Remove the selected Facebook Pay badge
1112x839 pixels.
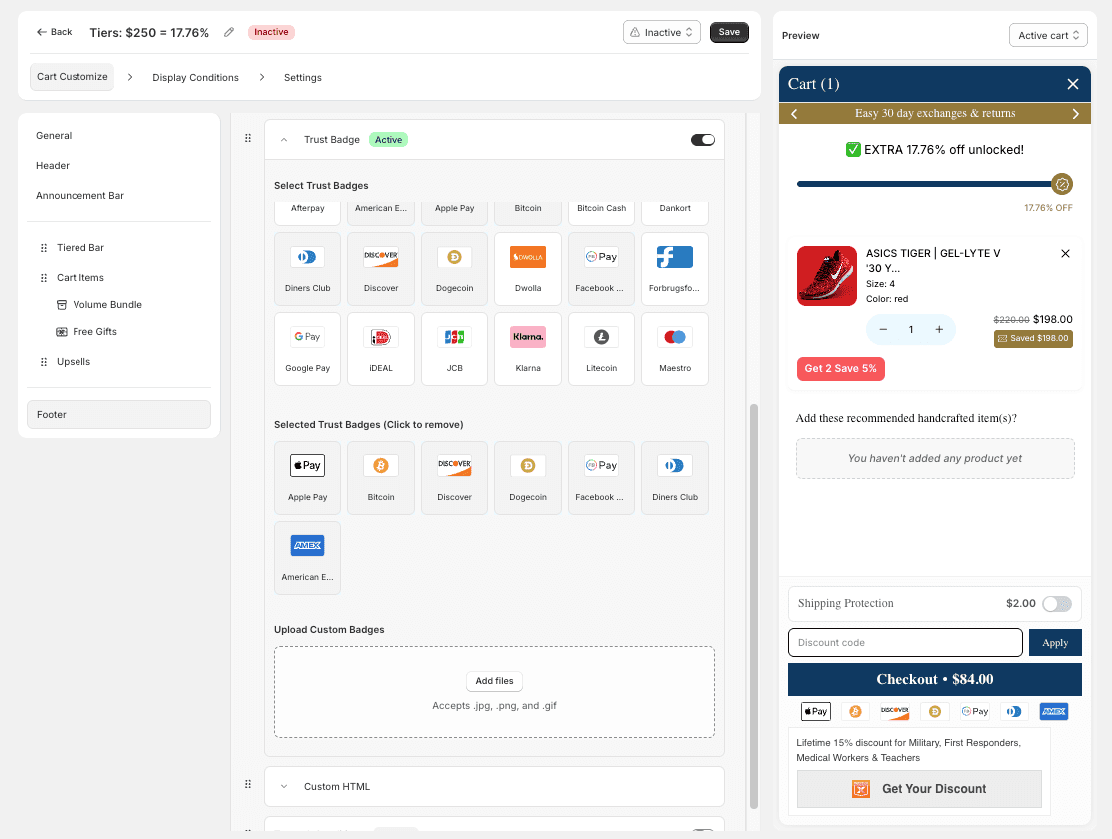click(601, 478)
